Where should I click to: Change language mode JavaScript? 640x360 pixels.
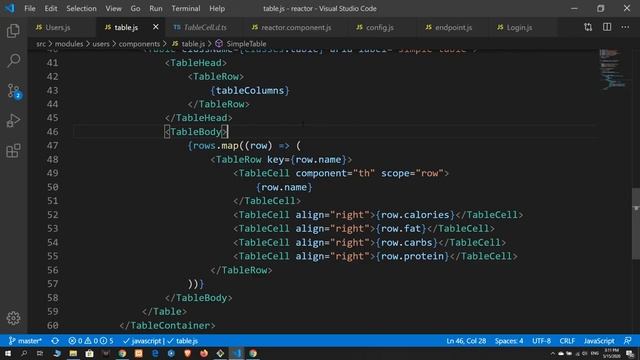(x=599, y=341)
